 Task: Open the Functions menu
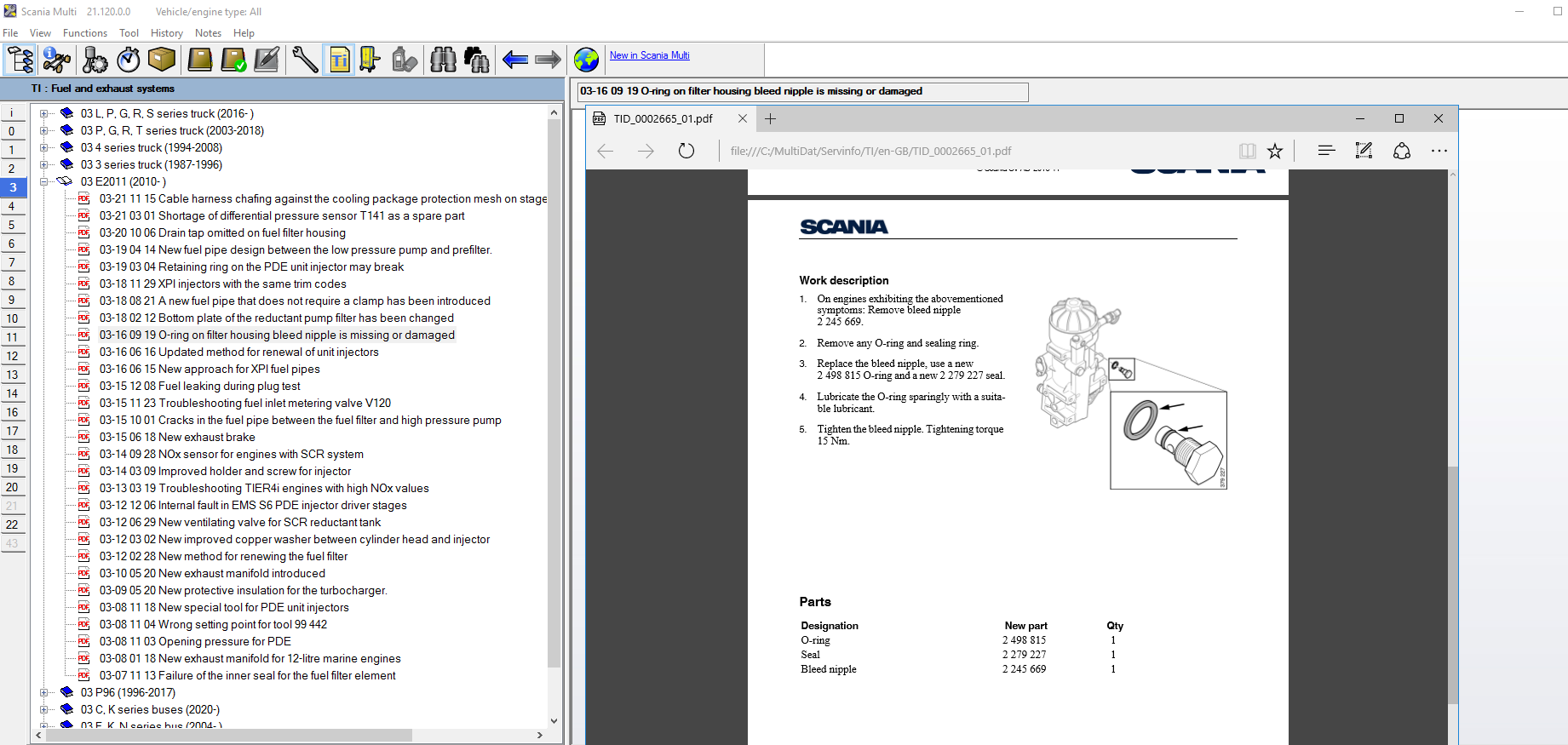[85, 33]
